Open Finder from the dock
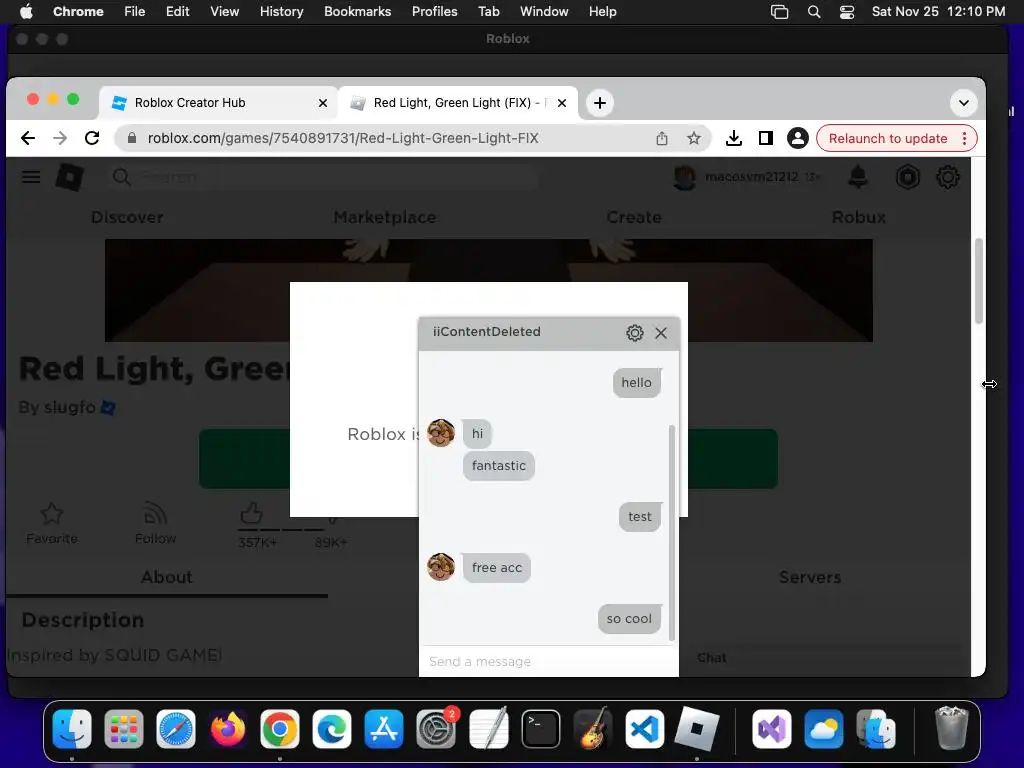The height and width of the screenshot is (768, 1024). tap(72, 729)
